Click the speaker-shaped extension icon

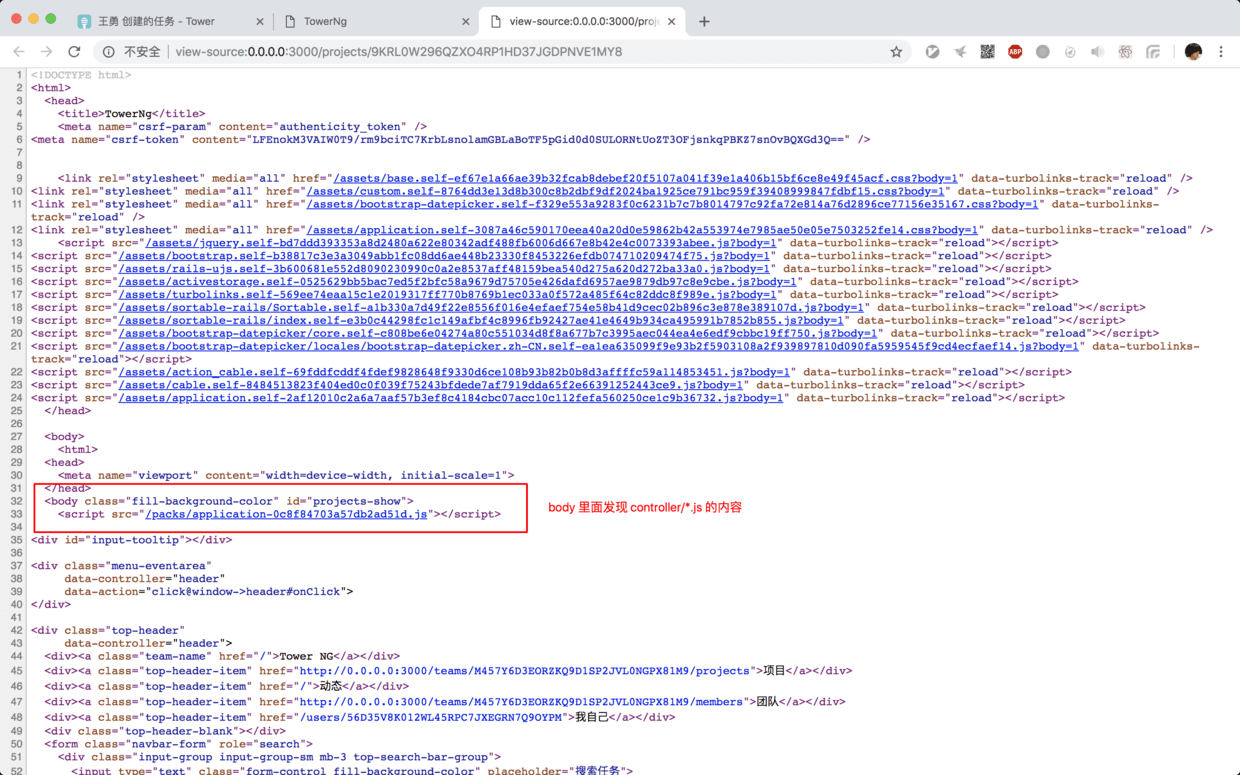(1098, 51)
